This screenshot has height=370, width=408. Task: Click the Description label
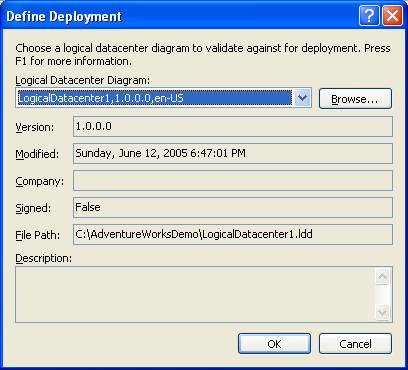pyautogui.click(x=43, y=258)
